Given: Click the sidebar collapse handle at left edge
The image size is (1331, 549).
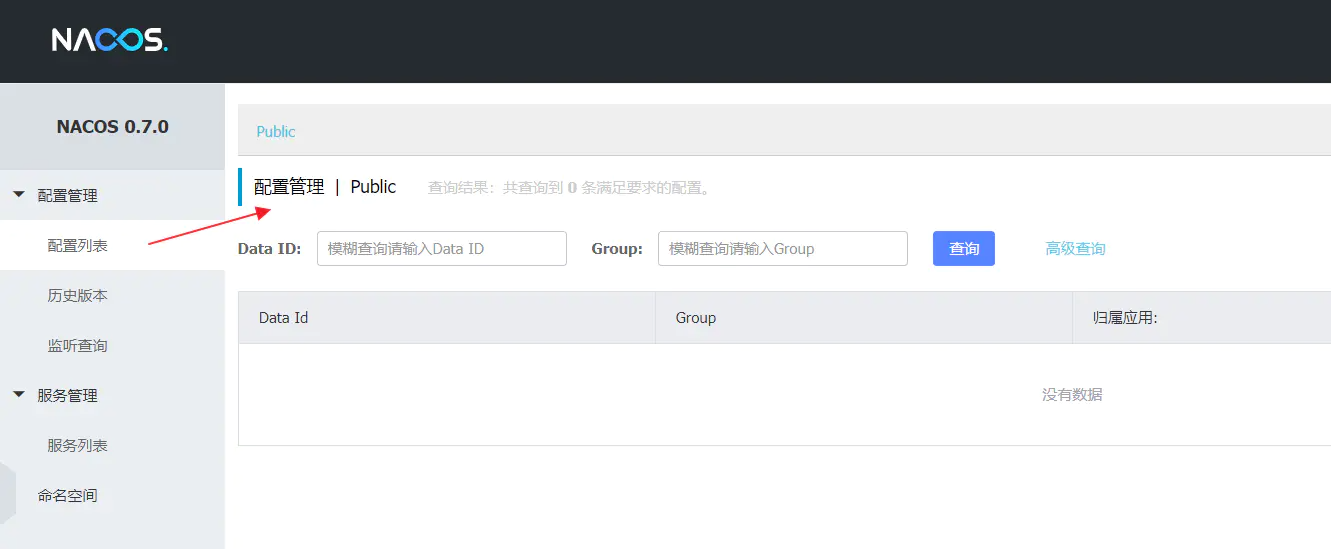Looking at the screenshot, I should [7, 493].
